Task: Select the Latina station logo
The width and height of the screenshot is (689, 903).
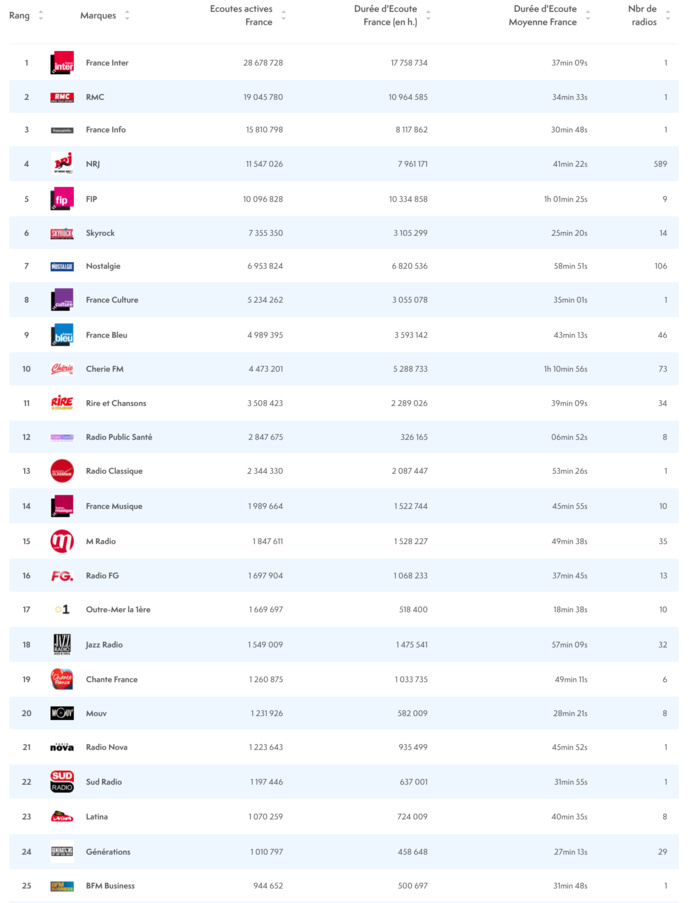Action: (61, 816)
